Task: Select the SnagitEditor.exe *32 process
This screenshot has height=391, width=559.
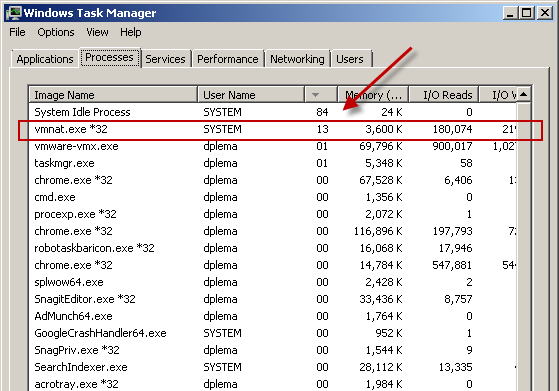Action: tap(273, 299)
